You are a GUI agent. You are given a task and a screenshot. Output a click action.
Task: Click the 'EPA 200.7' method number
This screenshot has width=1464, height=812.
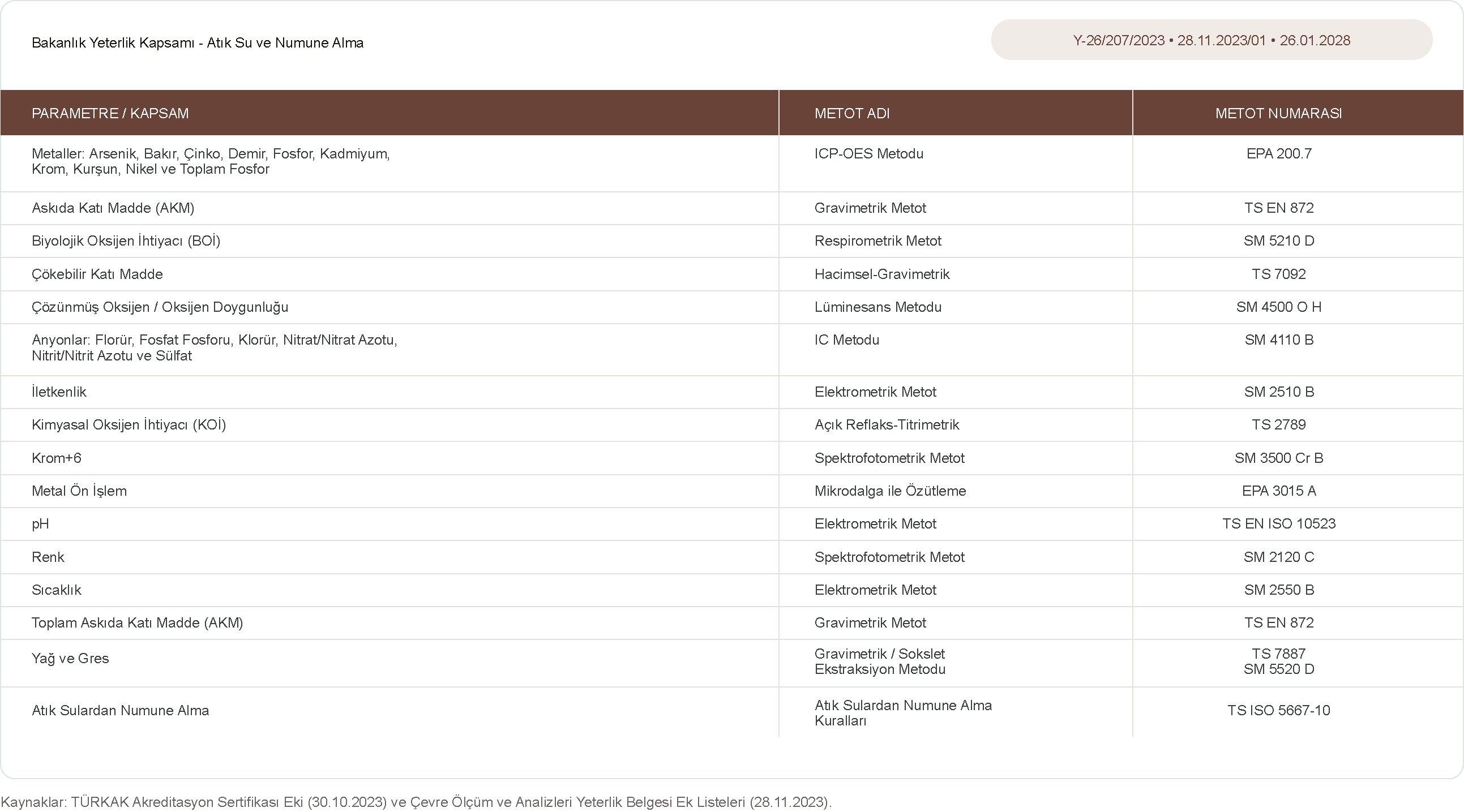(x=1279, y=153)
